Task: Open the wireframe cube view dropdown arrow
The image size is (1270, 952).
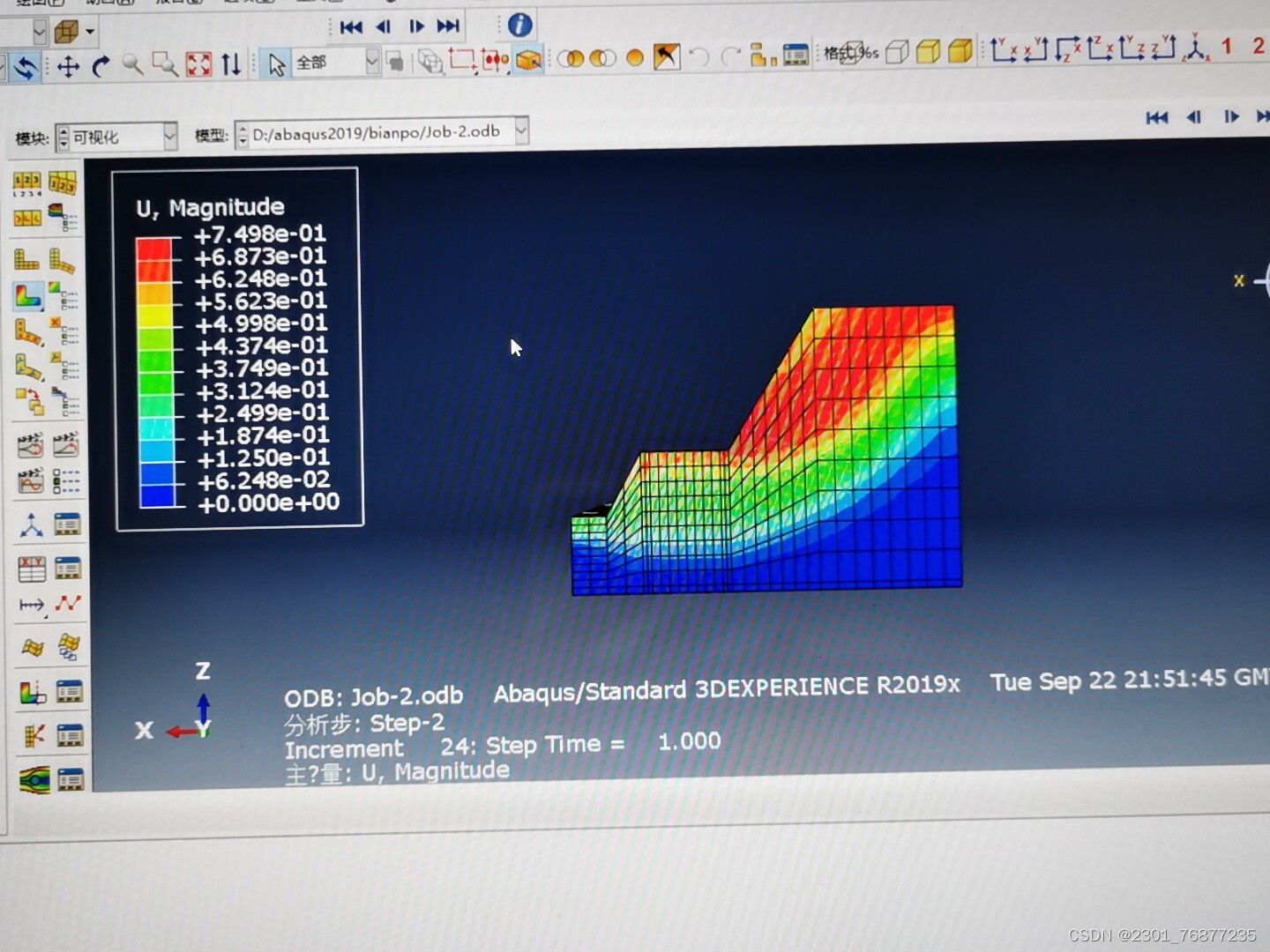Action: pyautogui.click(x=90, y=33)
